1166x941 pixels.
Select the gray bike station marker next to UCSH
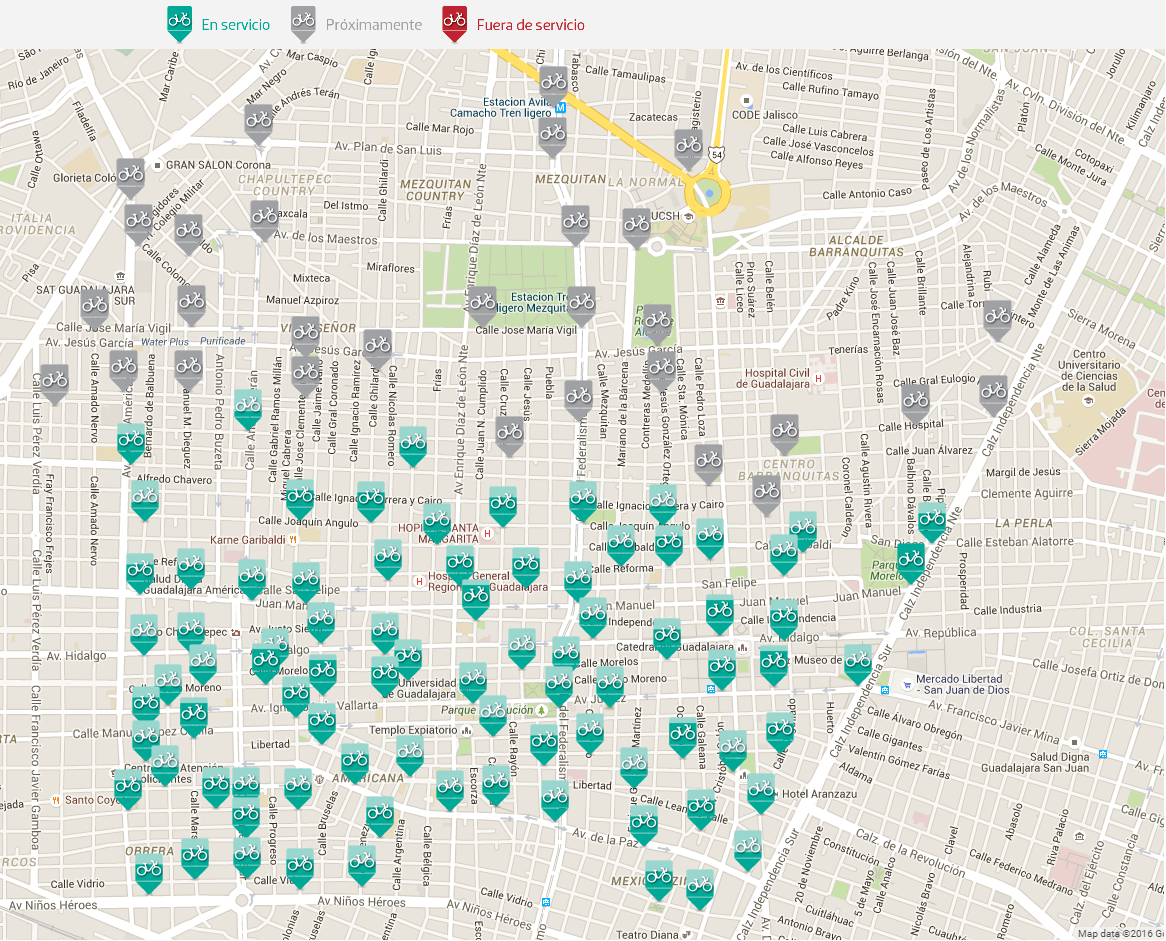637,225
